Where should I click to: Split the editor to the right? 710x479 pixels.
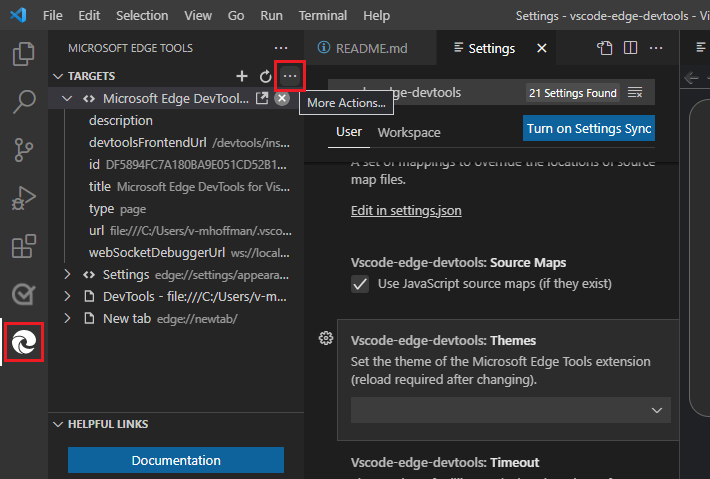pos(630,48)
